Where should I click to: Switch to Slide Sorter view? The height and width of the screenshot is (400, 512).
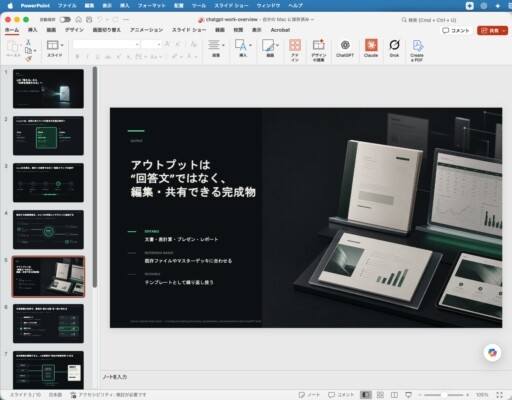[380, 395]
